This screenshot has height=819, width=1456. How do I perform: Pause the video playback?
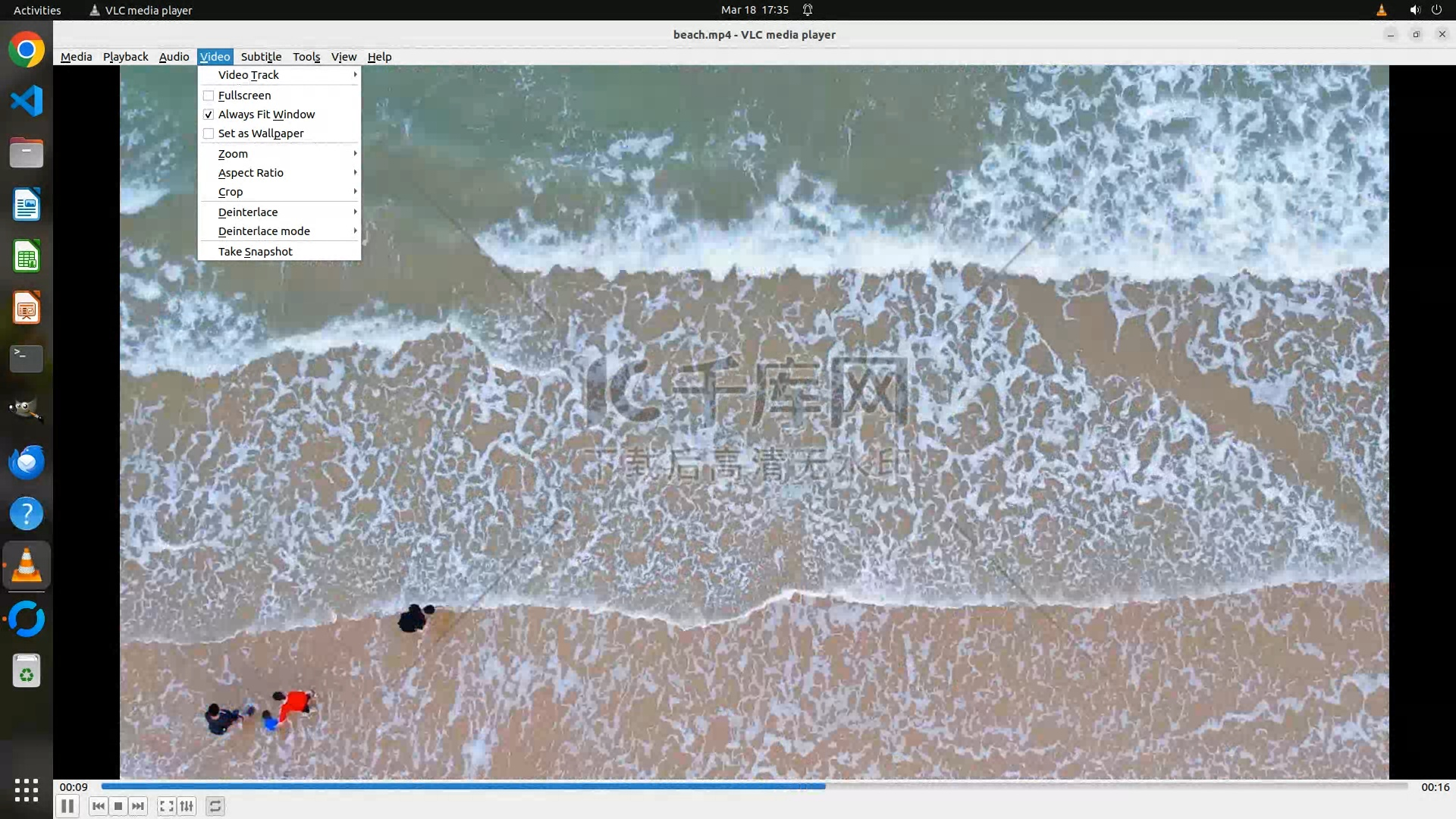[x=67, y=806]
